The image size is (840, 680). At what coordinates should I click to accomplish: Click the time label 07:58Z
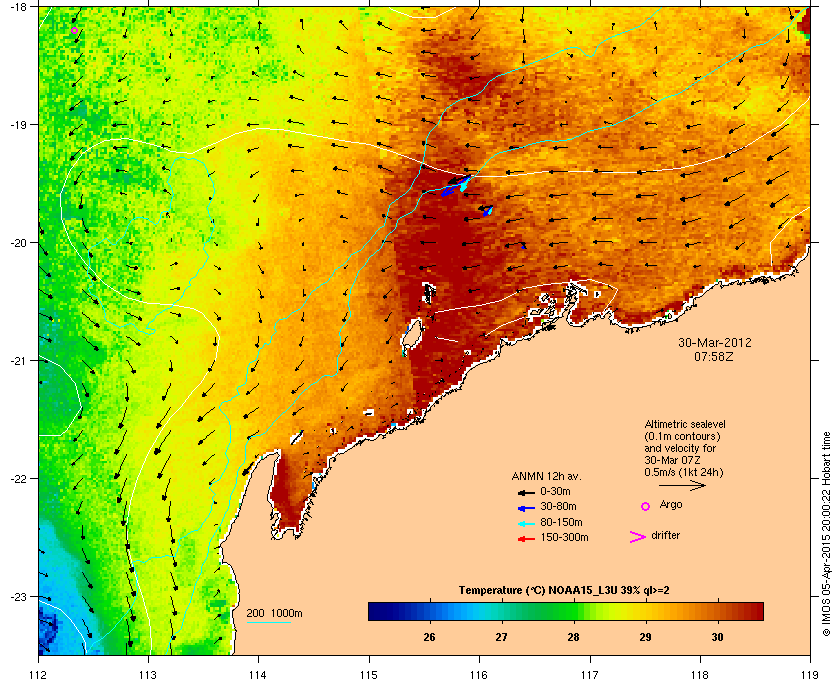click(714, 356)
